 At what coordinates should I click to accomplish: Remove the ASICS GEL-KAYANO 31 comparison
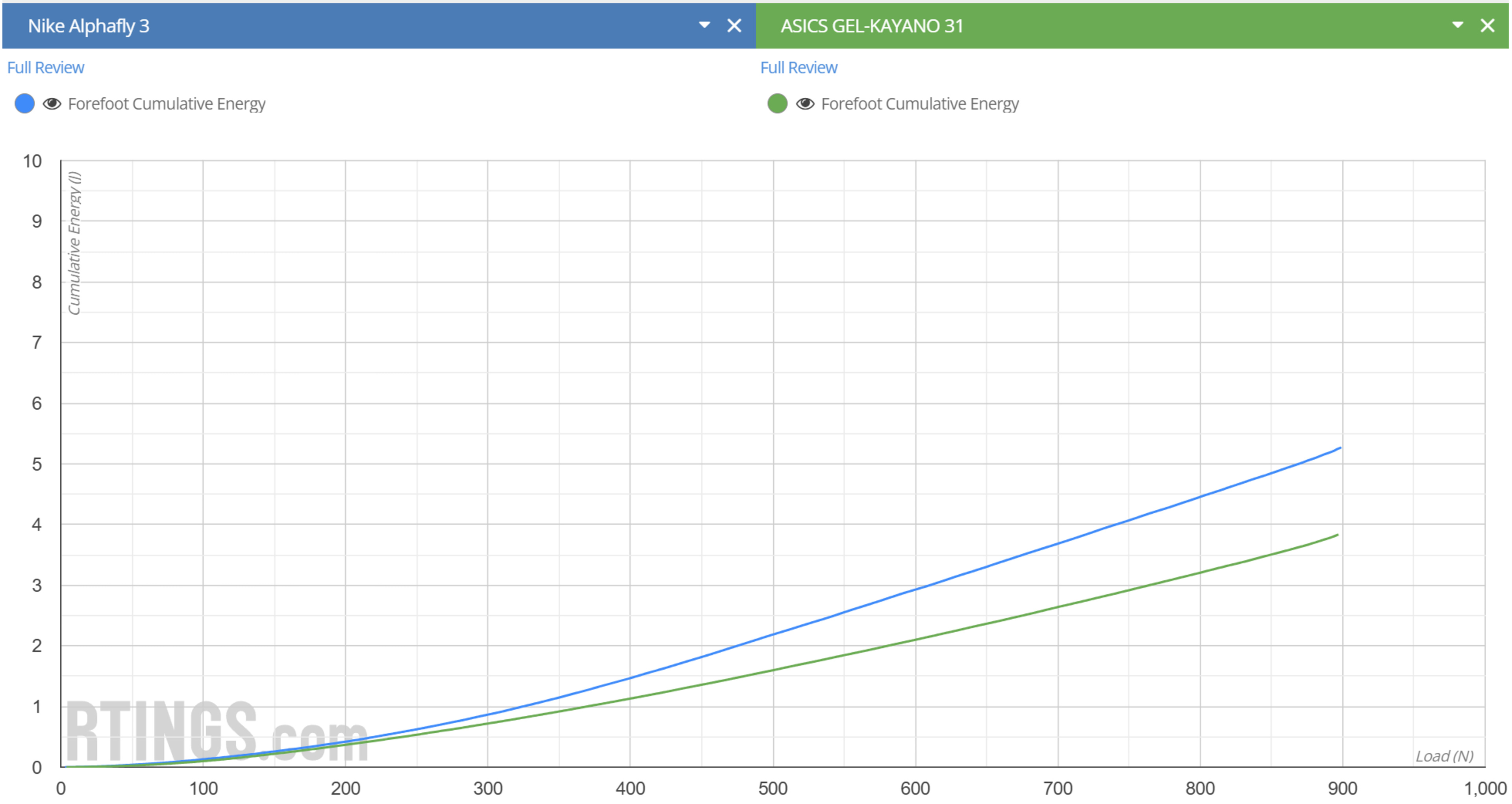pos(1487,25)
